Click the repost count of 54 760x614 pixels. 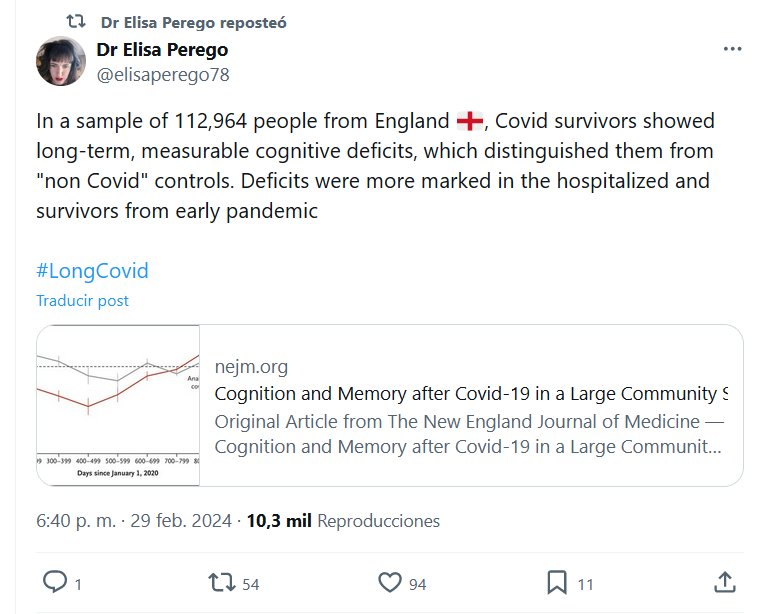(x=250, y=584)
